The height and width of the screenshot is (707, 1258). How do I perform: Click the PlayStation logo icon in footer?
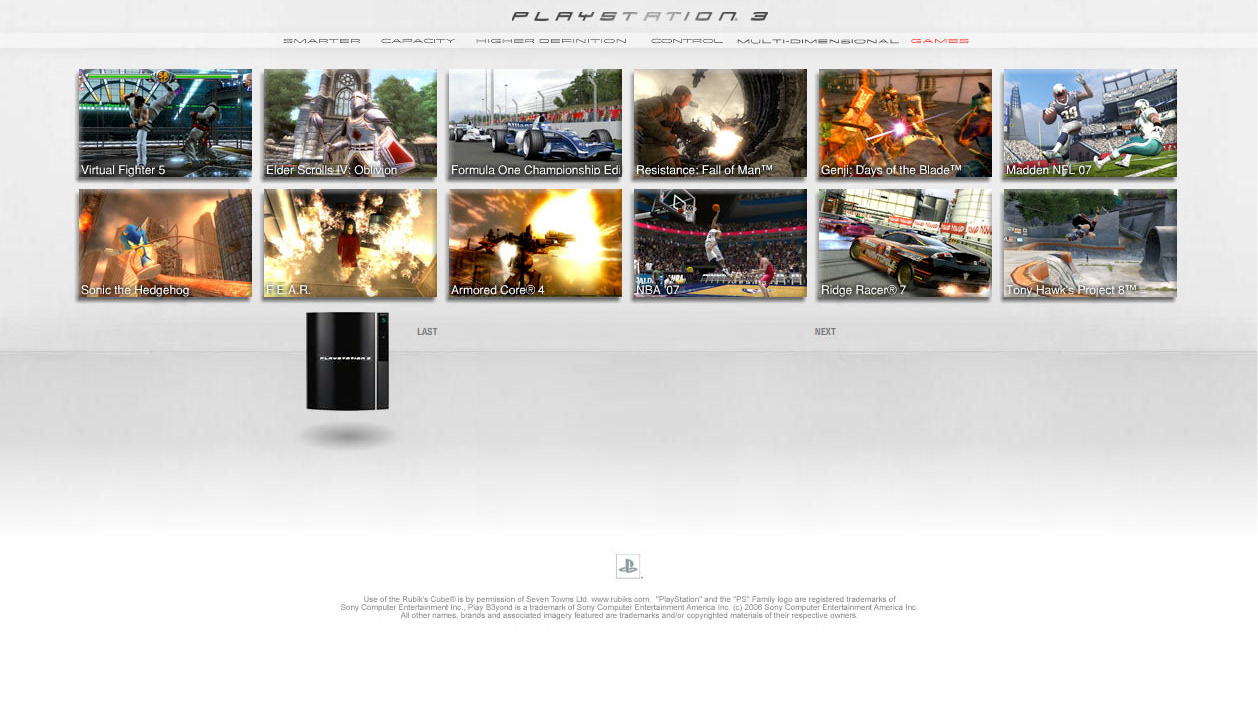628,566
